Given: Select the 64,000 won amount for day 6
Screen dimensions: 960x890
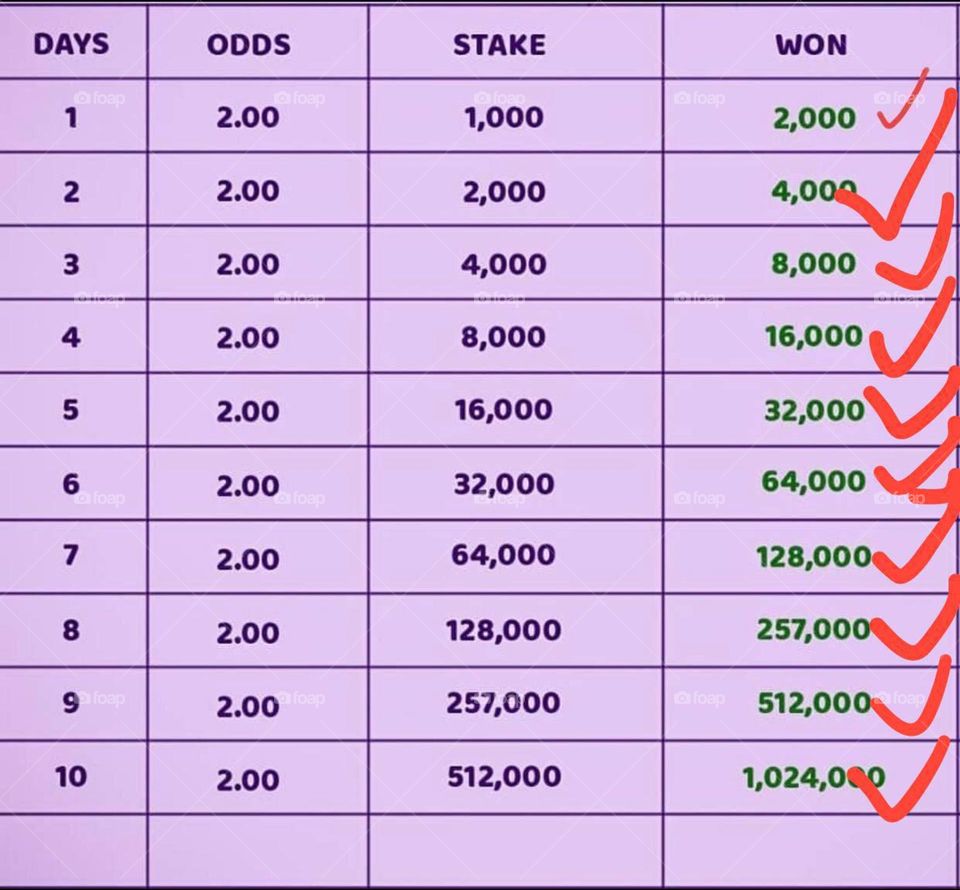Looking at the screenshot, I should point(813,482).
